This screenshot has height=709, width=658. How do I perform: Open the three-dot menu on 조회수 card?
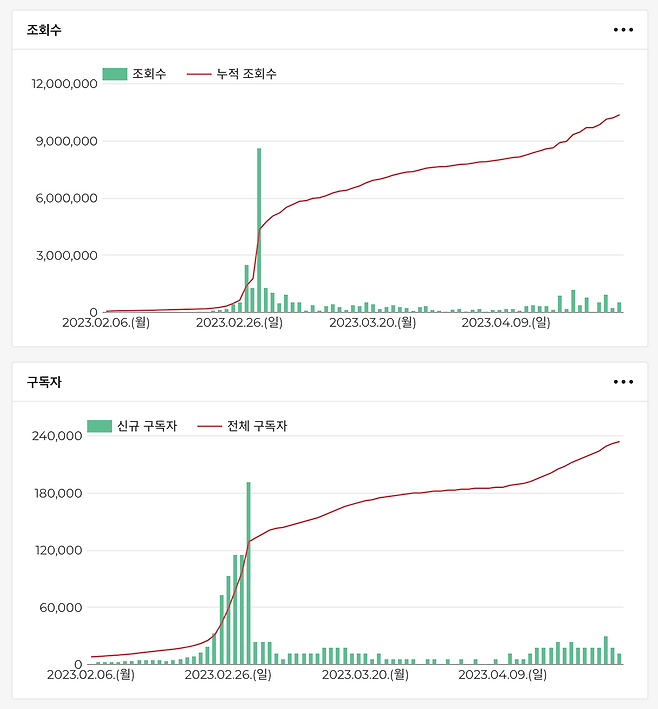[623, 30]
